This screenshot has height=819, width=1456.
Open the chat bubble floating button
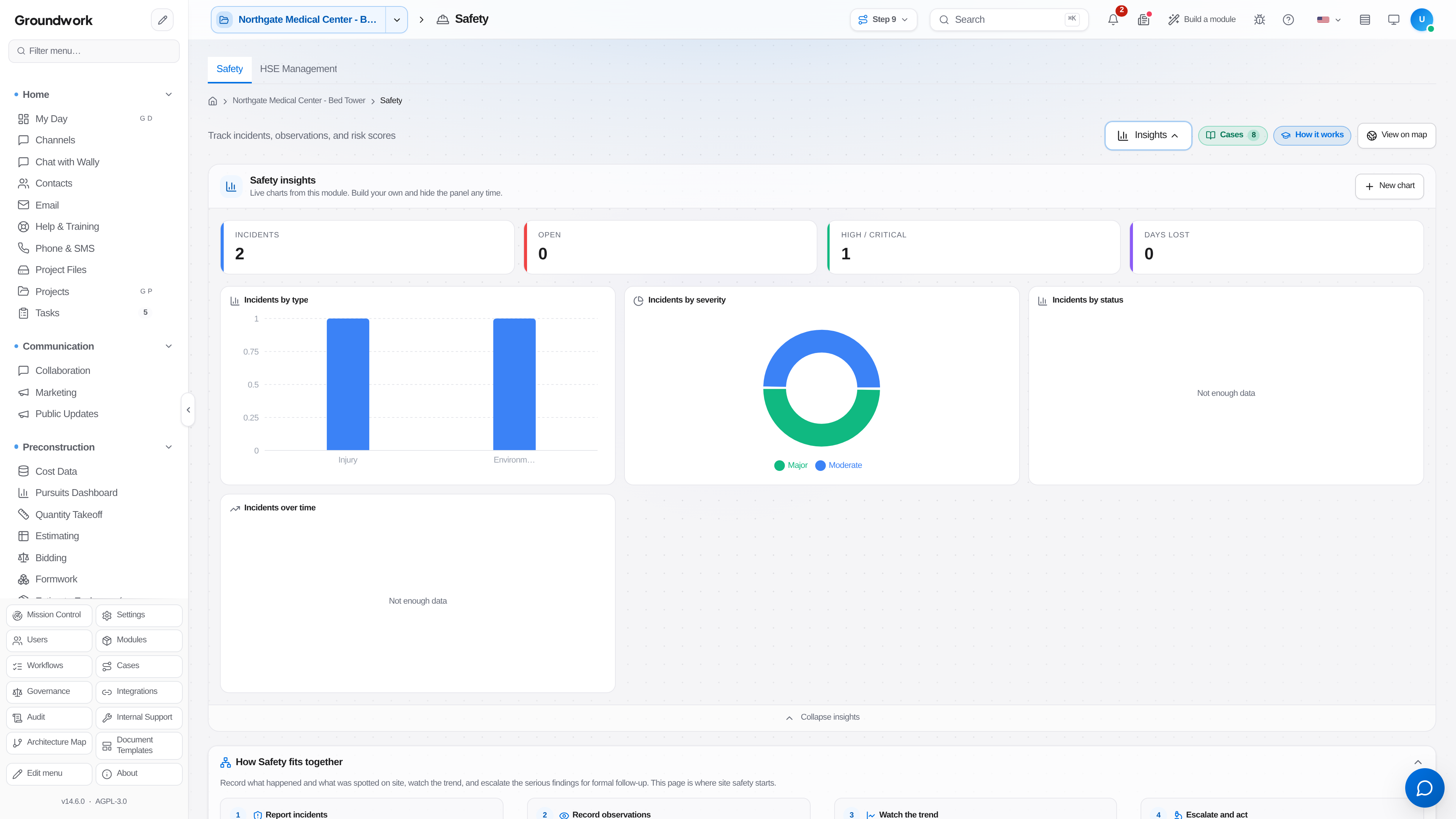1425,788
